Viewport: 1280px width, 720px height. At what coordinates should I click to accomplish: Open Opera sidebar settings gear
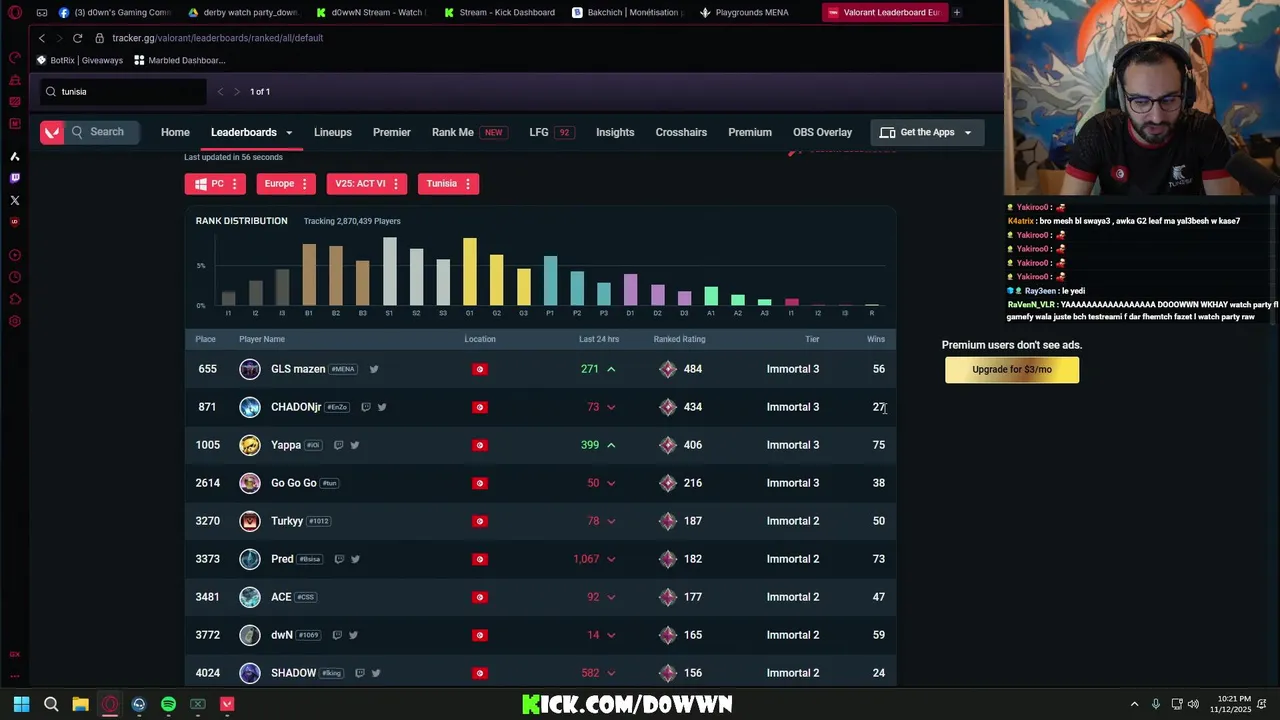14,322
